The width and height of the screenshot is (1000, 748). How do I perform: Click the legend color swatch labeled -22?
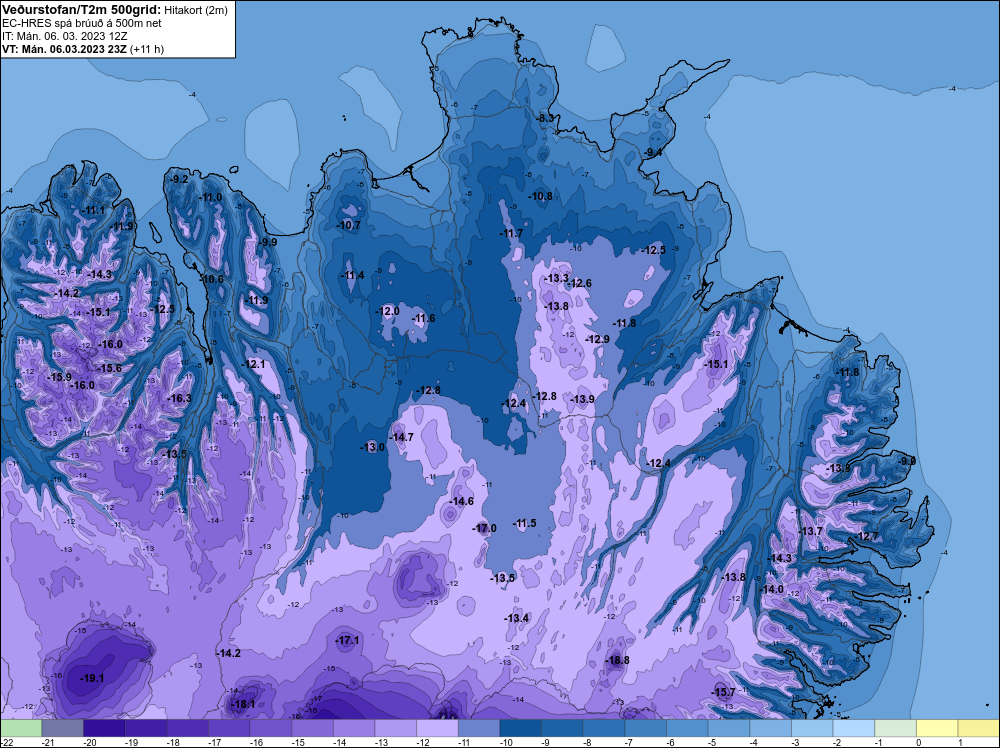click(21, 728)
